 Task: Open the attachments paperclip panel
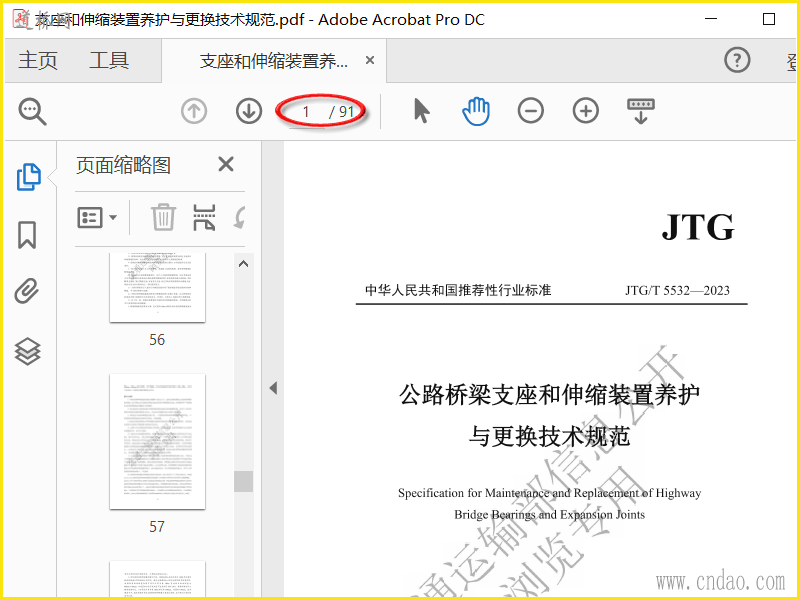[x=27, y=291]
